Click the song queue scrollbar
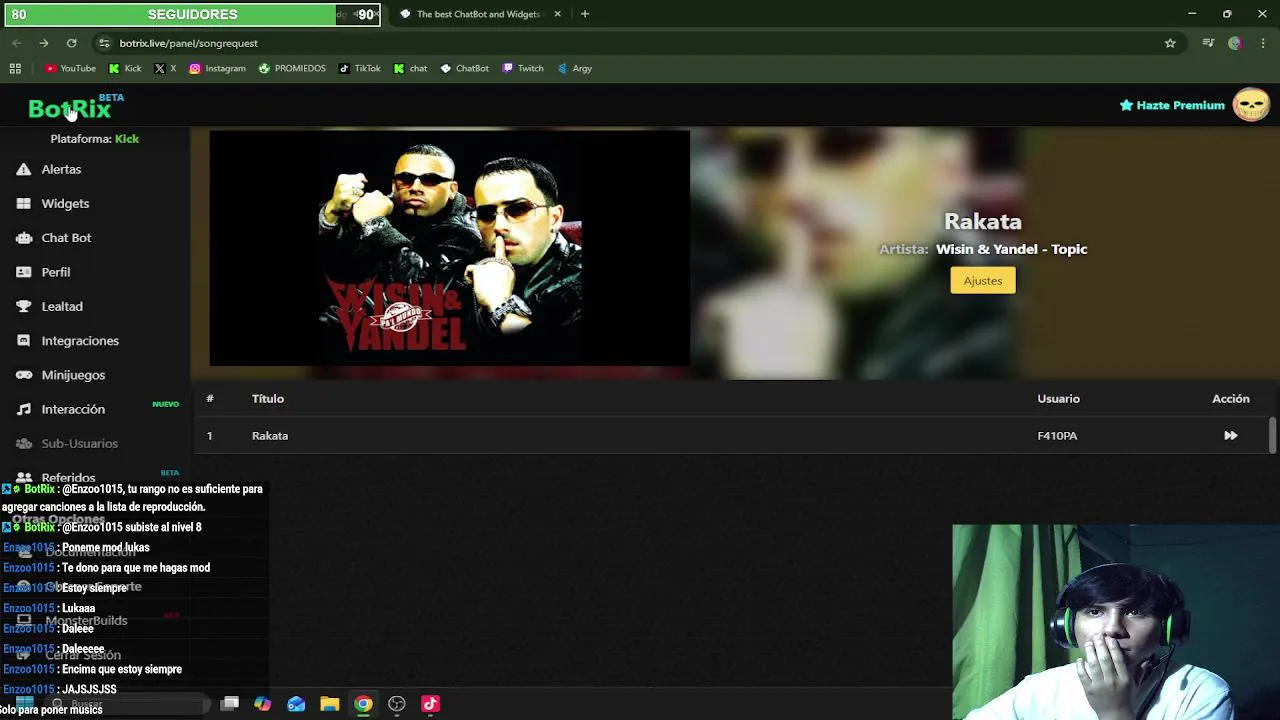Image resolution: width=1280 pixels, height=720 pixels. [1272, 436]
